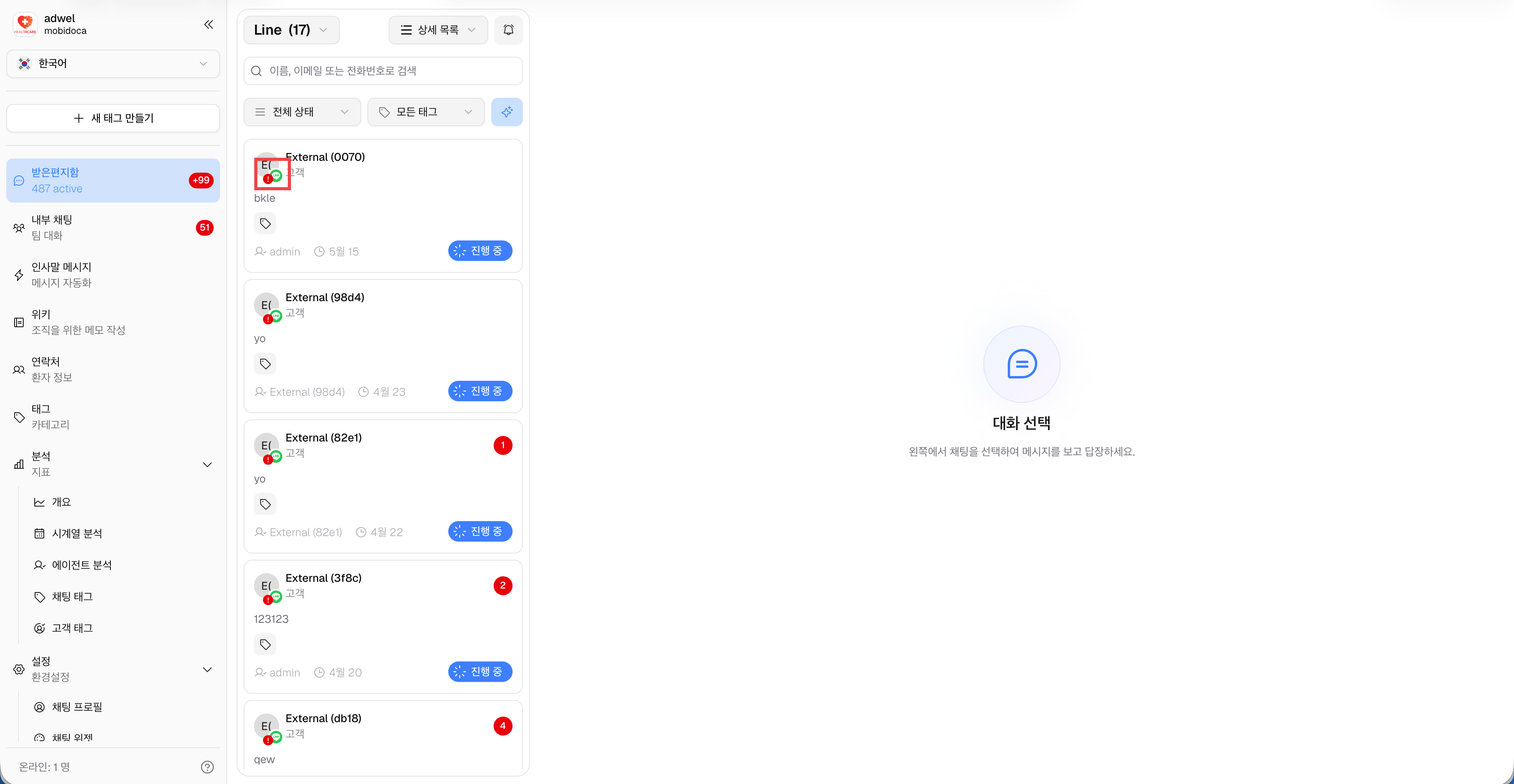
Task: Open the 전체 상태 status filter
Action: pos(302,112)
